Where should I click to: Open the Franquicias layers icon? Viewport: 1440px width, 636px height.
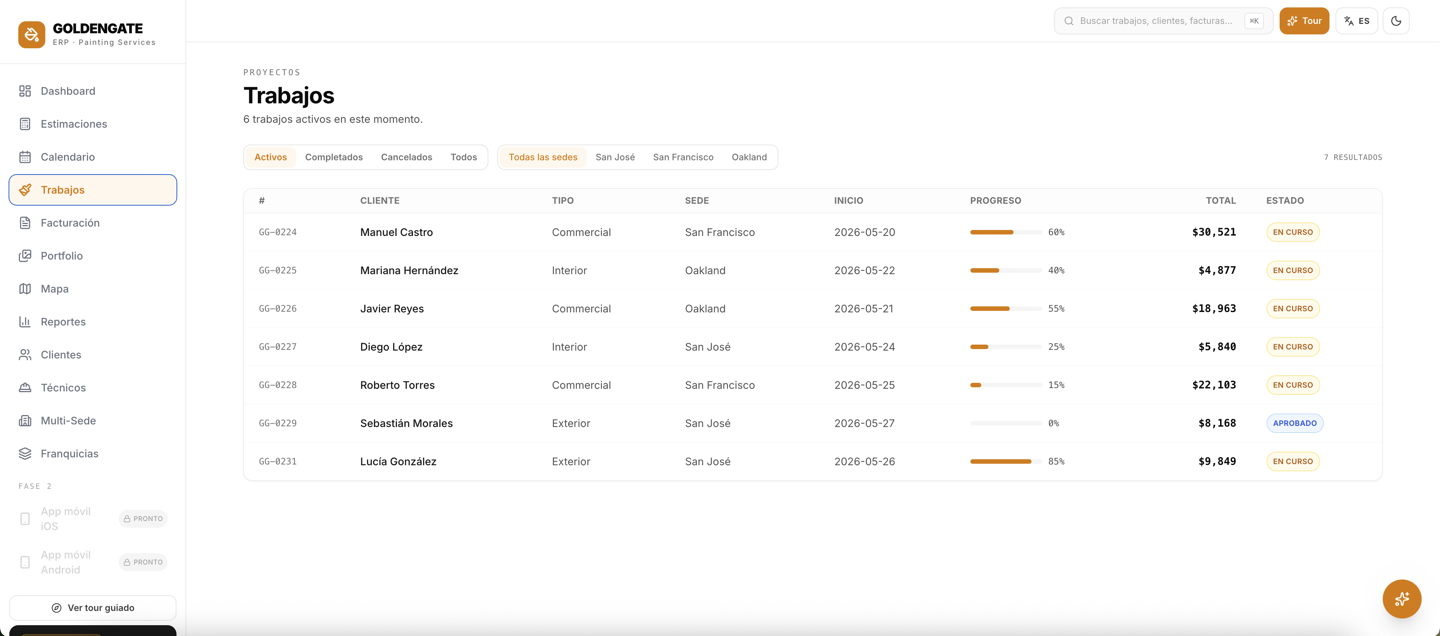pyautogui.click(x=25, y=454)
